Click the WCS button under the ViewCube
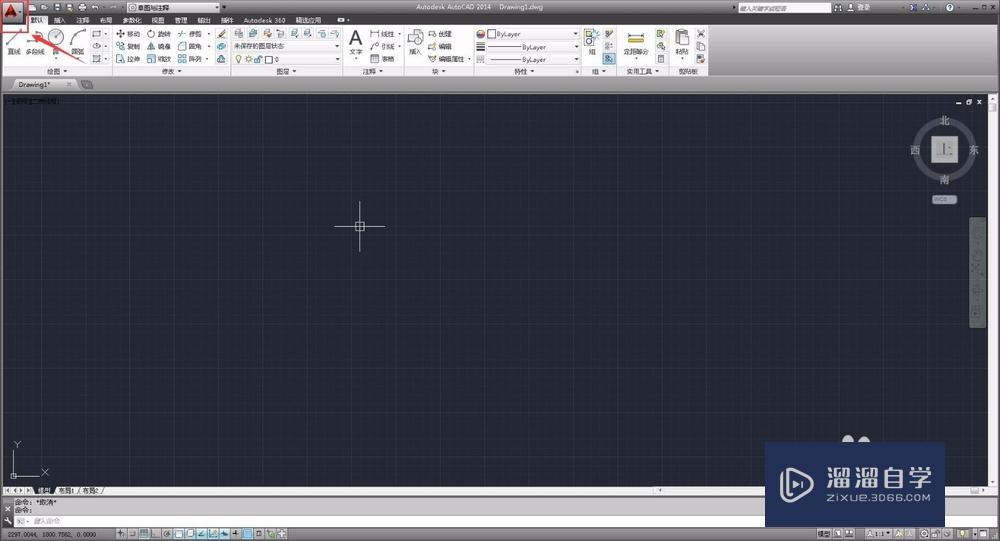The width and height of the screenshot is (1000, 541). click(x=945, y=200)
